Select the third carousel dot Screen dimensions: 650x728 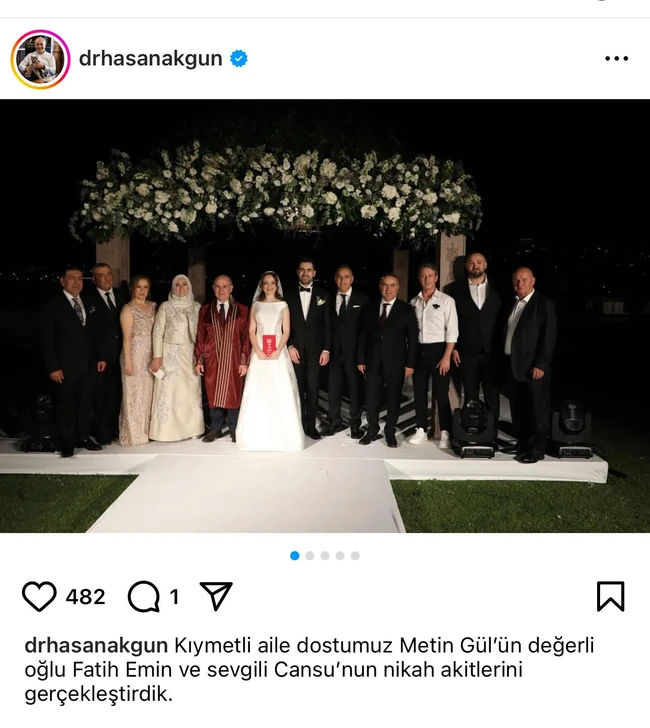click(x=325, y=556)
